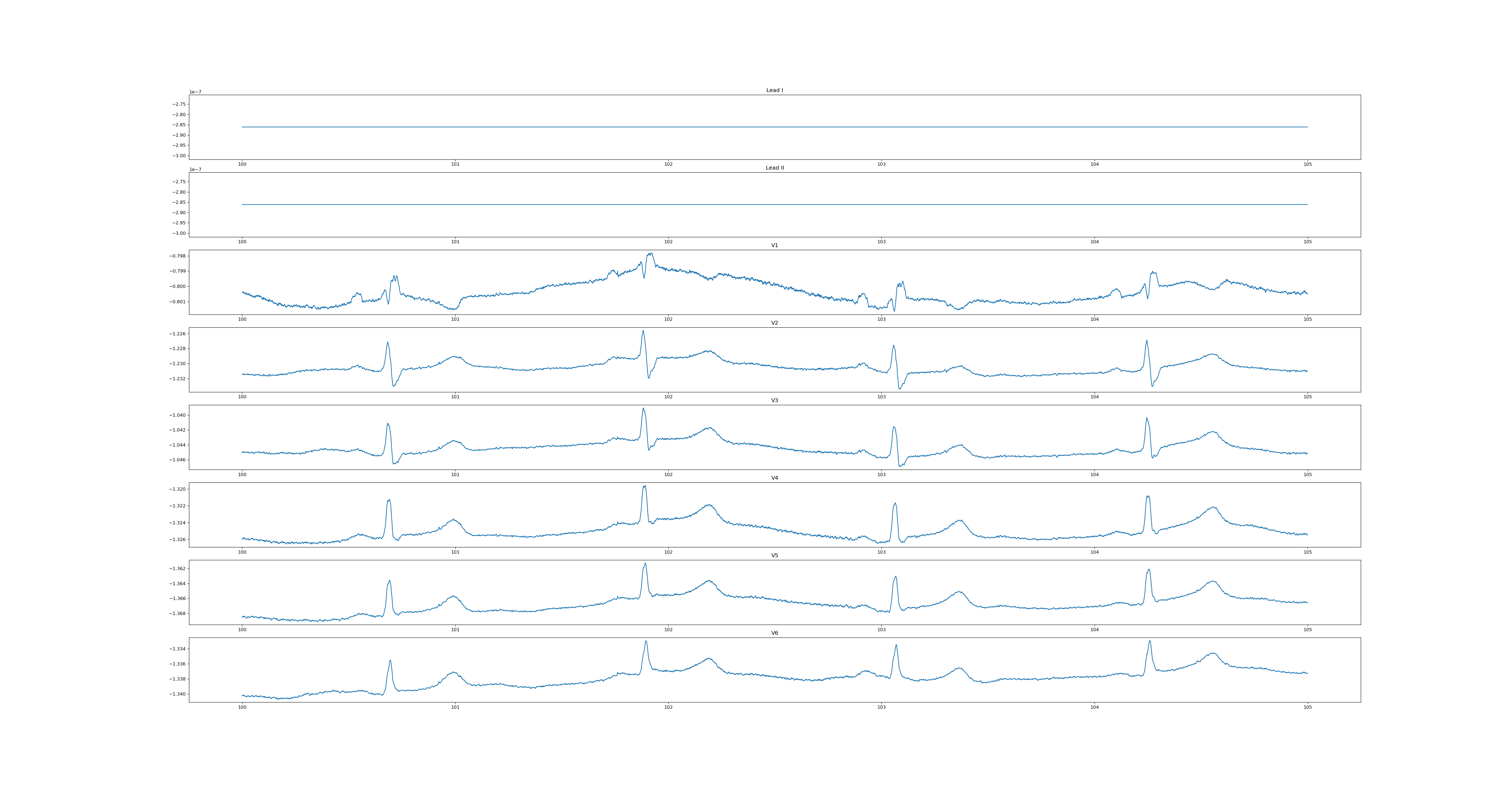Click the −1.362 y-axis label of V5

click(178, 568)
